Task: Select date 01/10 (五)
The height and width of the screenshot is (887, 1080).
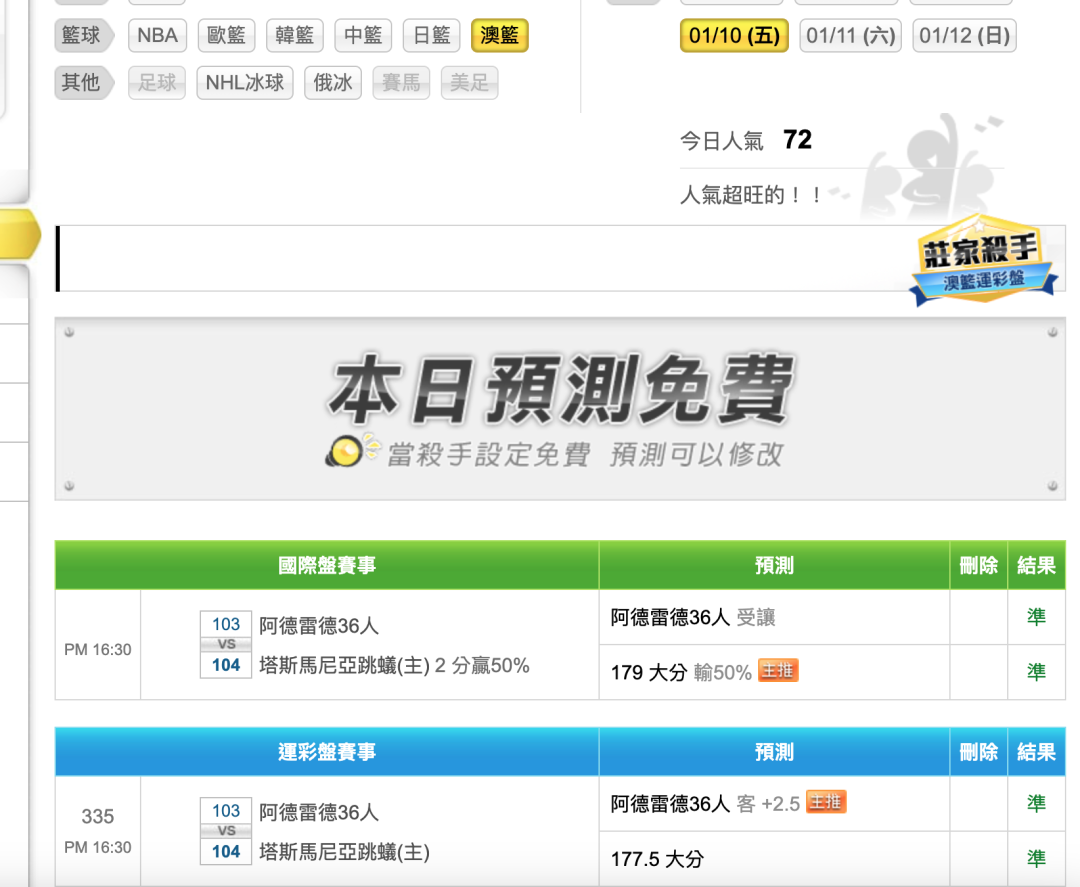Action: (734, 36)
